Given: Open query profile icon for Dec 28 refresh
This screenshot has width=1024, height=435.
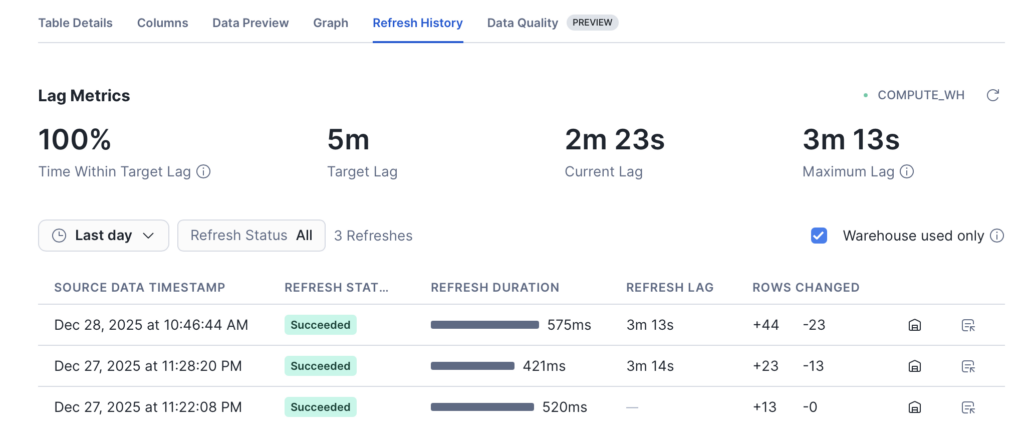Looking at the screenshot, I should (x=967, y=325).
